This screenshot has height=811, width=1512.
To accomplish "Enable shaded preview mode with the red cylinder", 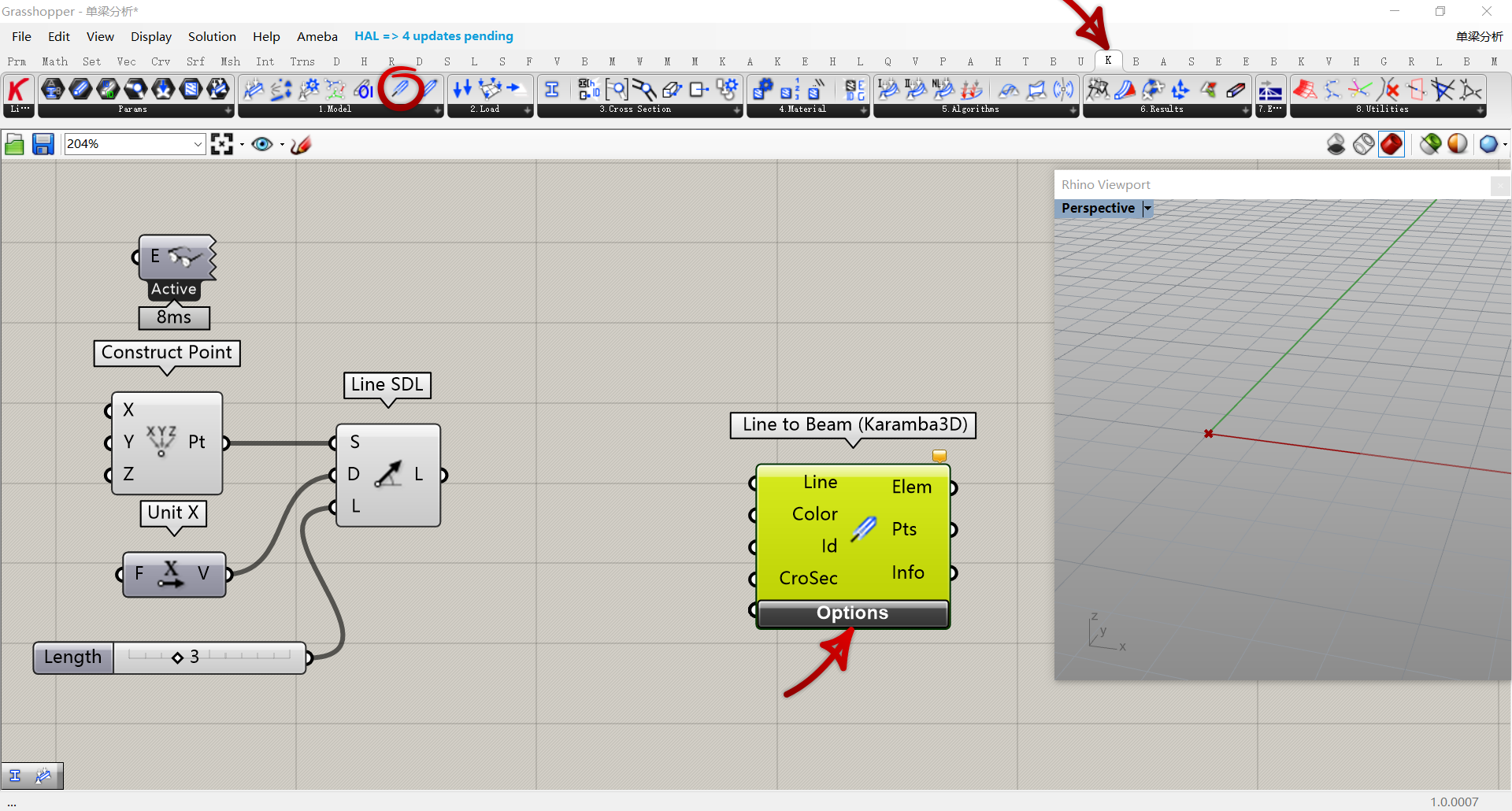I will (x=1392, y=144).
